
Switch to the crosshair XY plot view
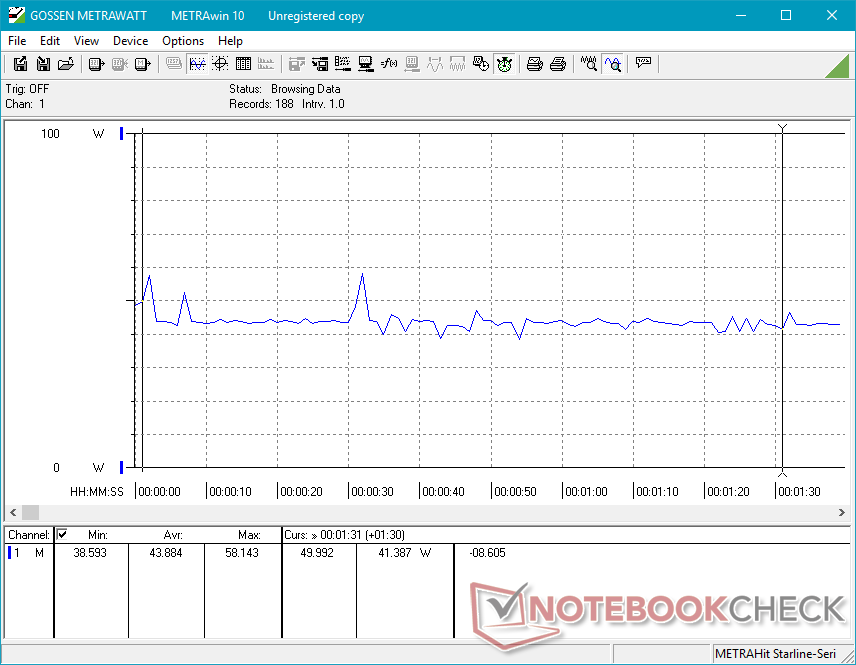coord(220,64)
